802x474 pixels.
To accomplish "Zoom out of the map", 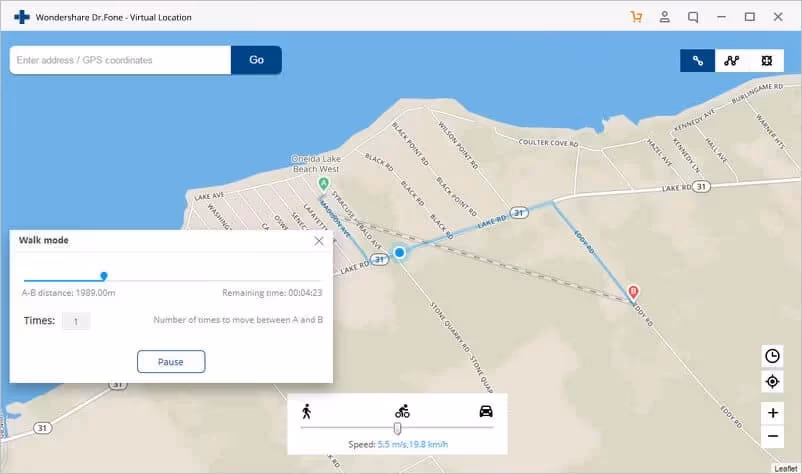I will (x=772, y=437).
